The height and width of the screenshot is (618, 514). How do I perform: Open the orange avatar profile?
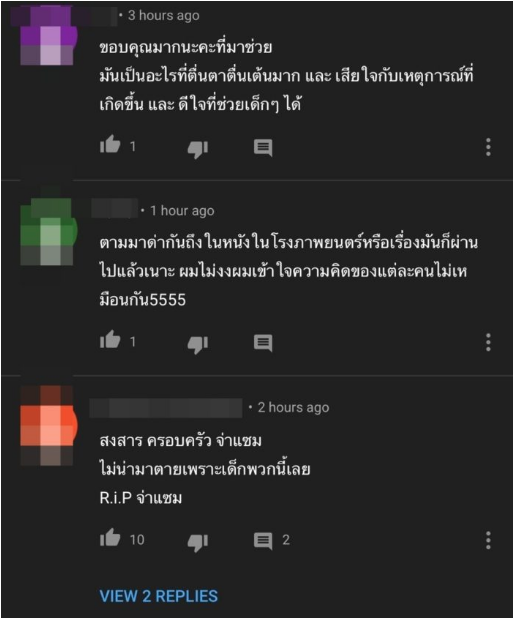pos(47,426)
